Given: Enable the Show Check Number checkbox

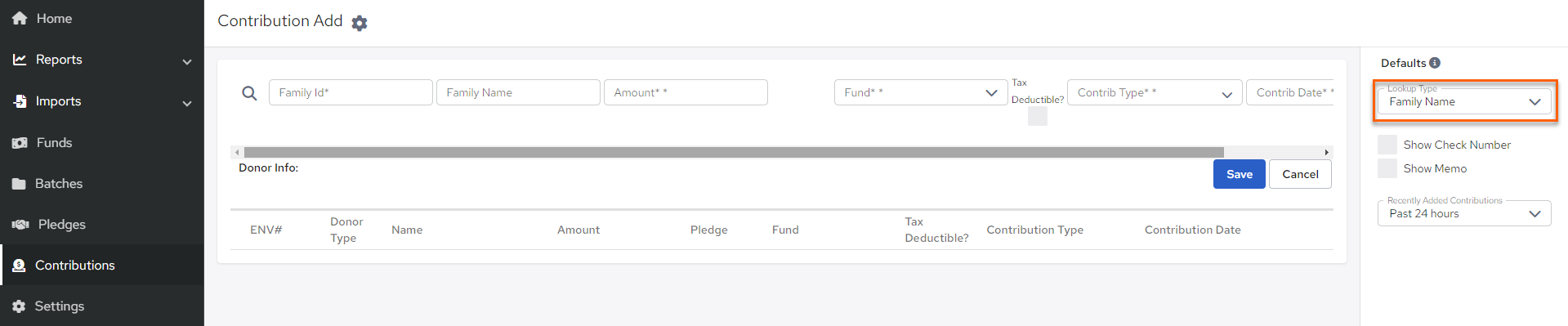Looking at the screenshot, I should click(x=1387, y=145).
